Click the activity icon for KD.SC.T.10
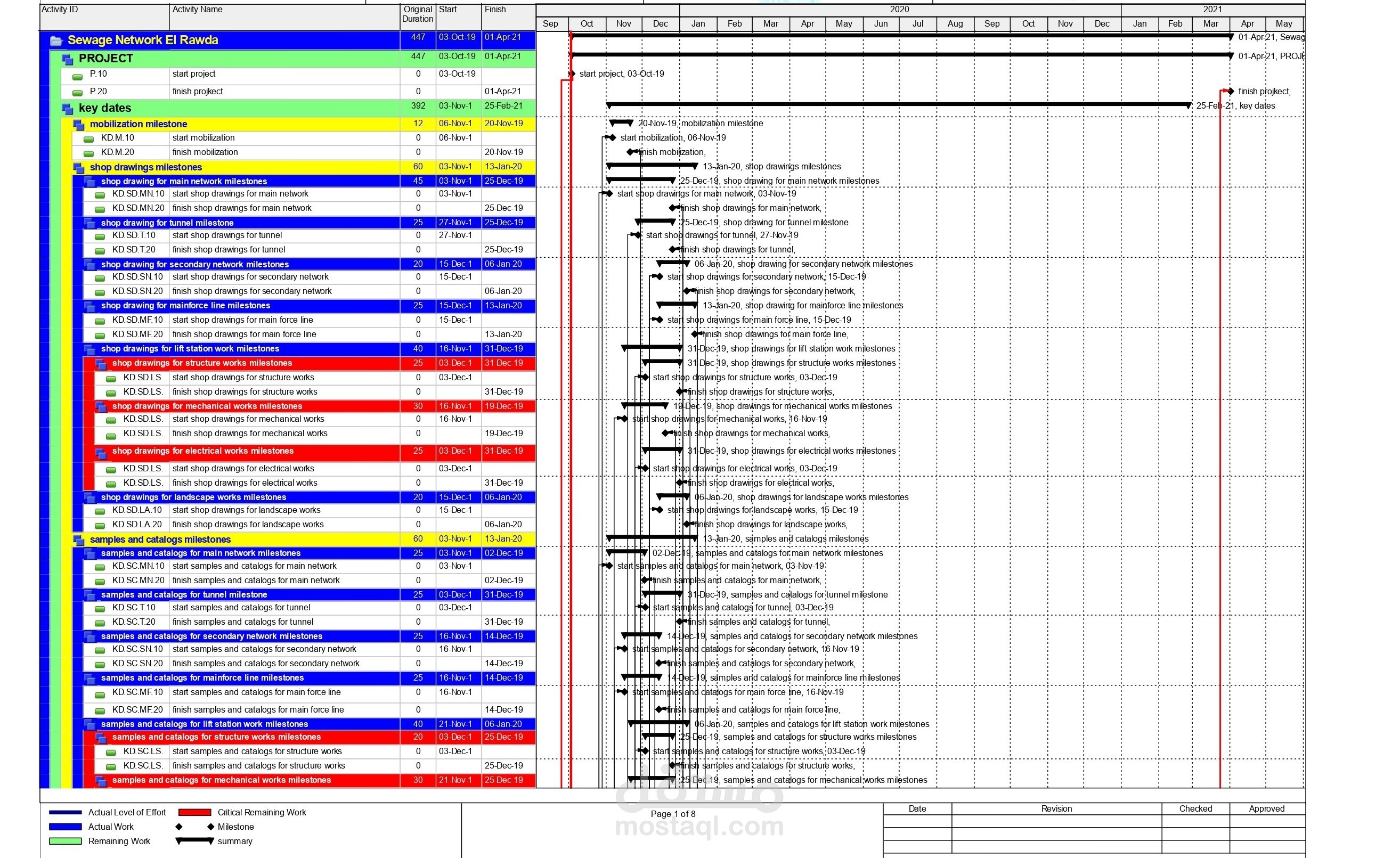The width and height of the screenshot is (1400, 858). click(100, 609)
